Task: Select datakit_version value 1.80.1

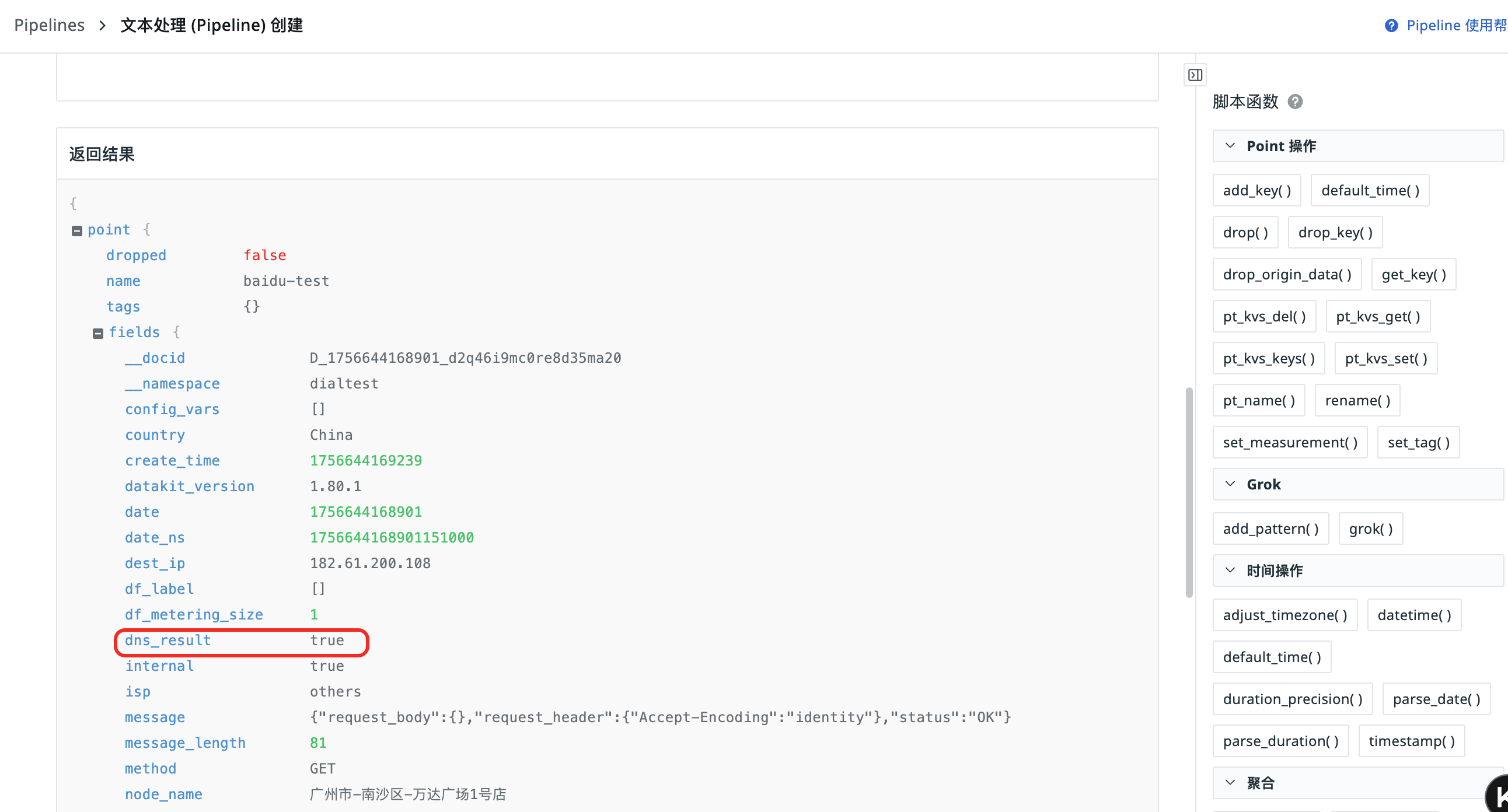Action: tap(336, 487)
